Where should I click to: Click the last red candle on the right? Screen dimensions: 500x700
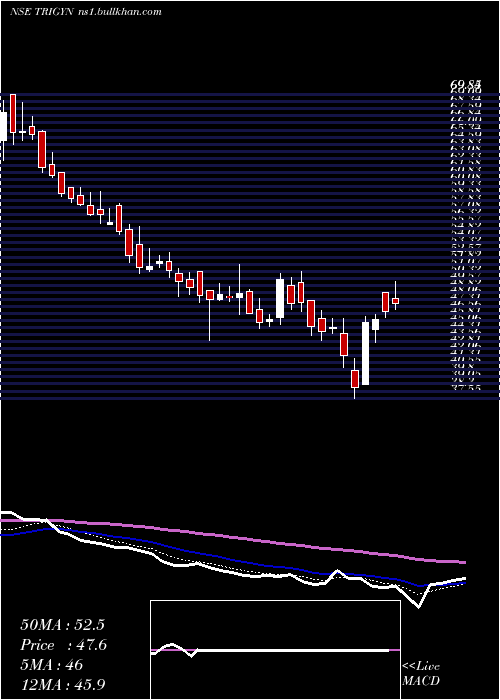click(x=396, y=301)
